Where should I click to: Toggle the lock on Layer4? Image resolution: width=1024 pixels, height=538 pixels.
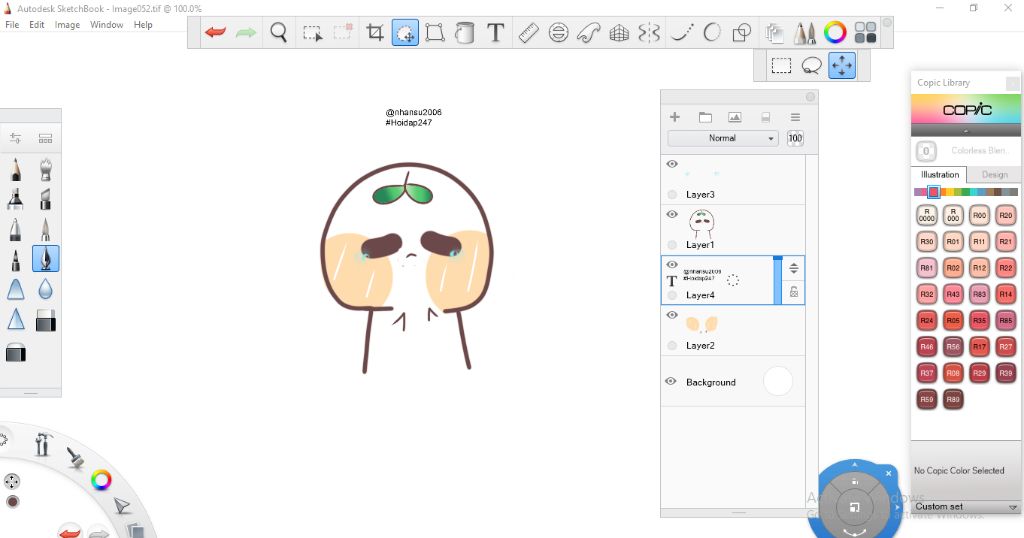[x=793, y=292]
